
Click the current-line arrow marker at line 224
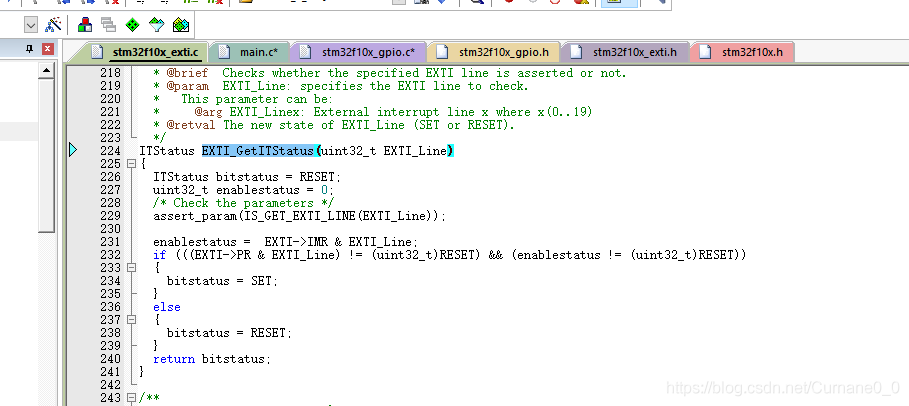(73, 151)
